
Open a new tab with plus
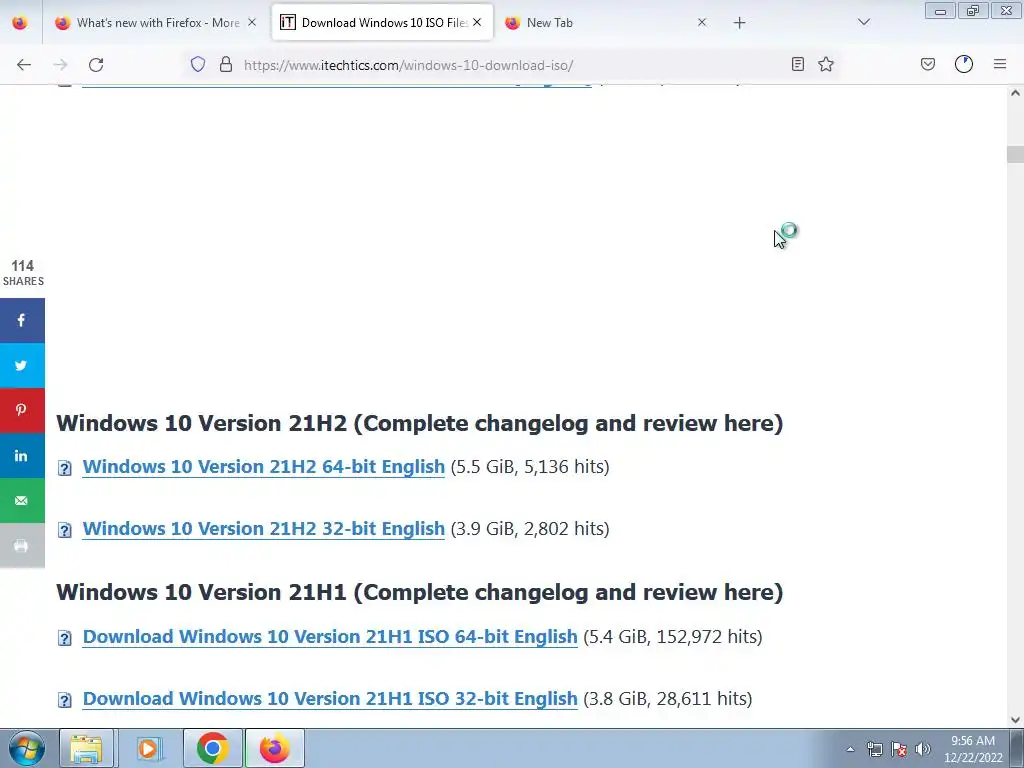pos(739,23)
